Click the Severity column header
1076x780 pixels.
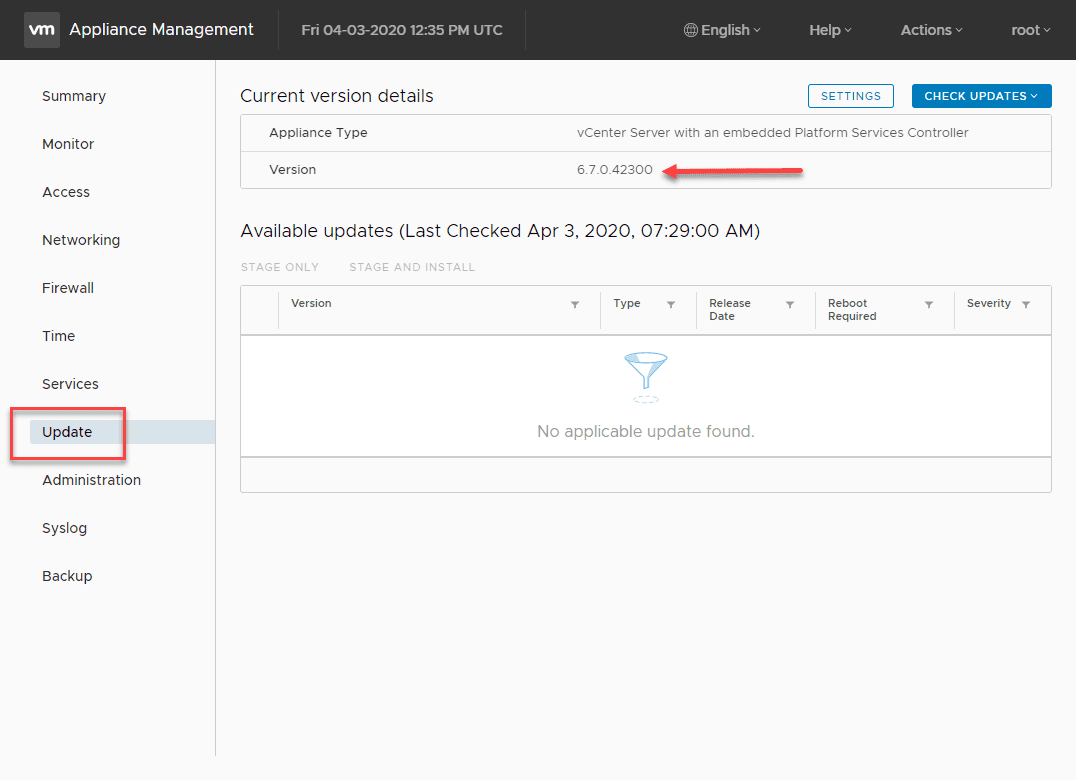pyautogui.click(x=989, y=303)
